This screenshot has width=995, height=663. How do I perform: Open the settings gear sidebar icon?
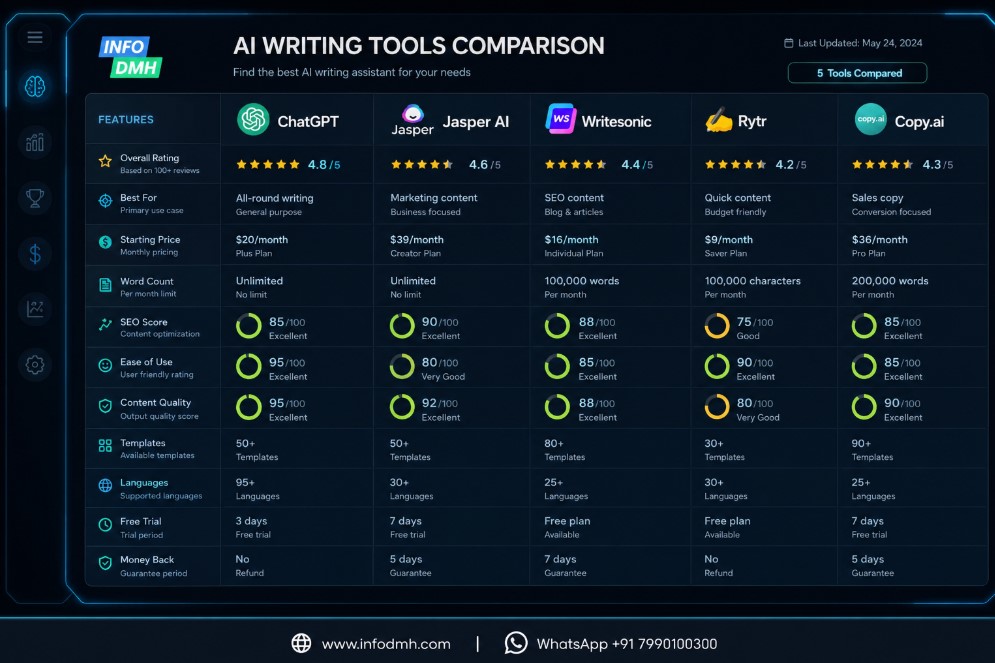35,364
